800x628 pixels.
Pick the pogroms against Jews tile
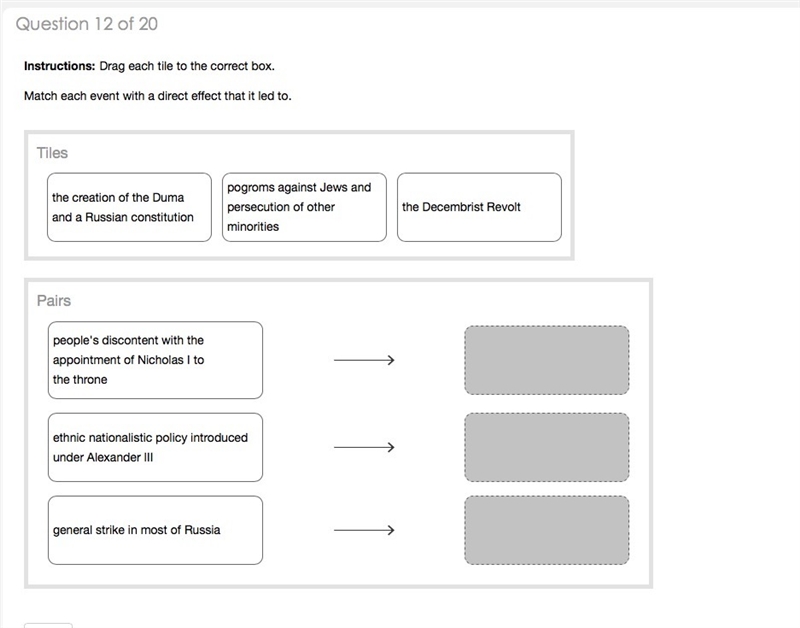pos(304,207)
